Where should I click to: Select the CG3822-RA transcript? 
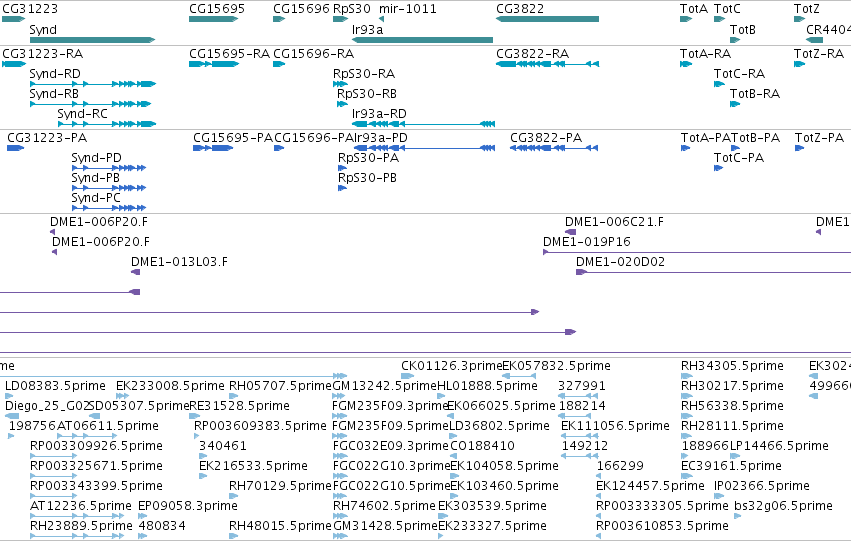click(x=547, y=64)
